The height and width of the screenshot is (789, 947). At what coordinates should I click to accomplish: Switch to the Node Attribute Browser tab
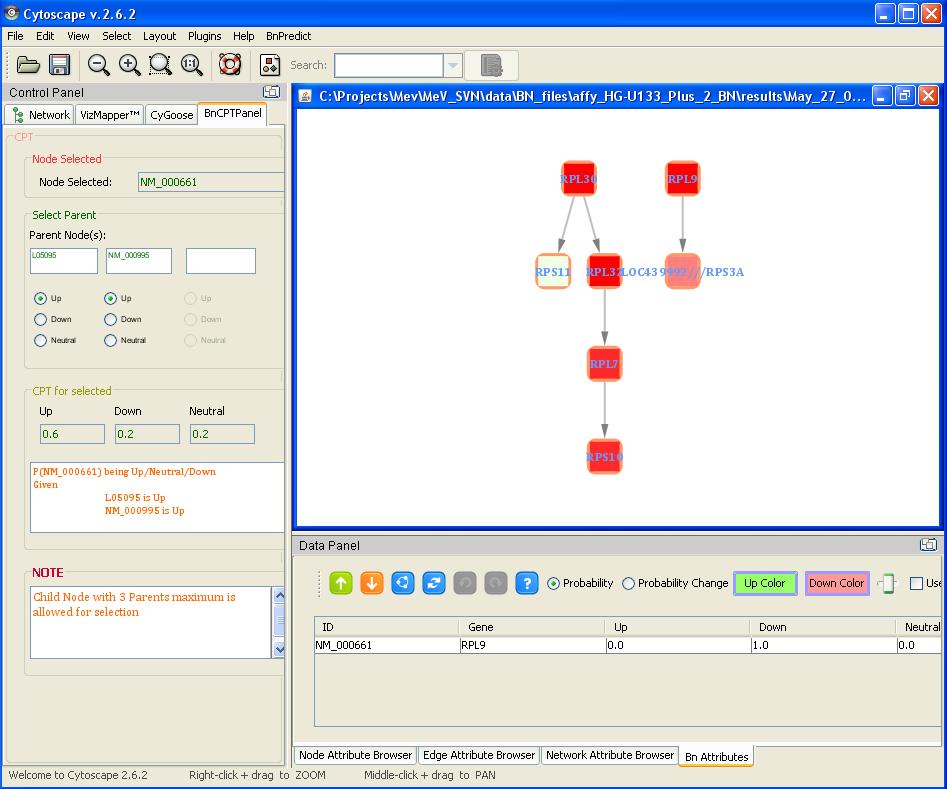click(x=355, y=755)
